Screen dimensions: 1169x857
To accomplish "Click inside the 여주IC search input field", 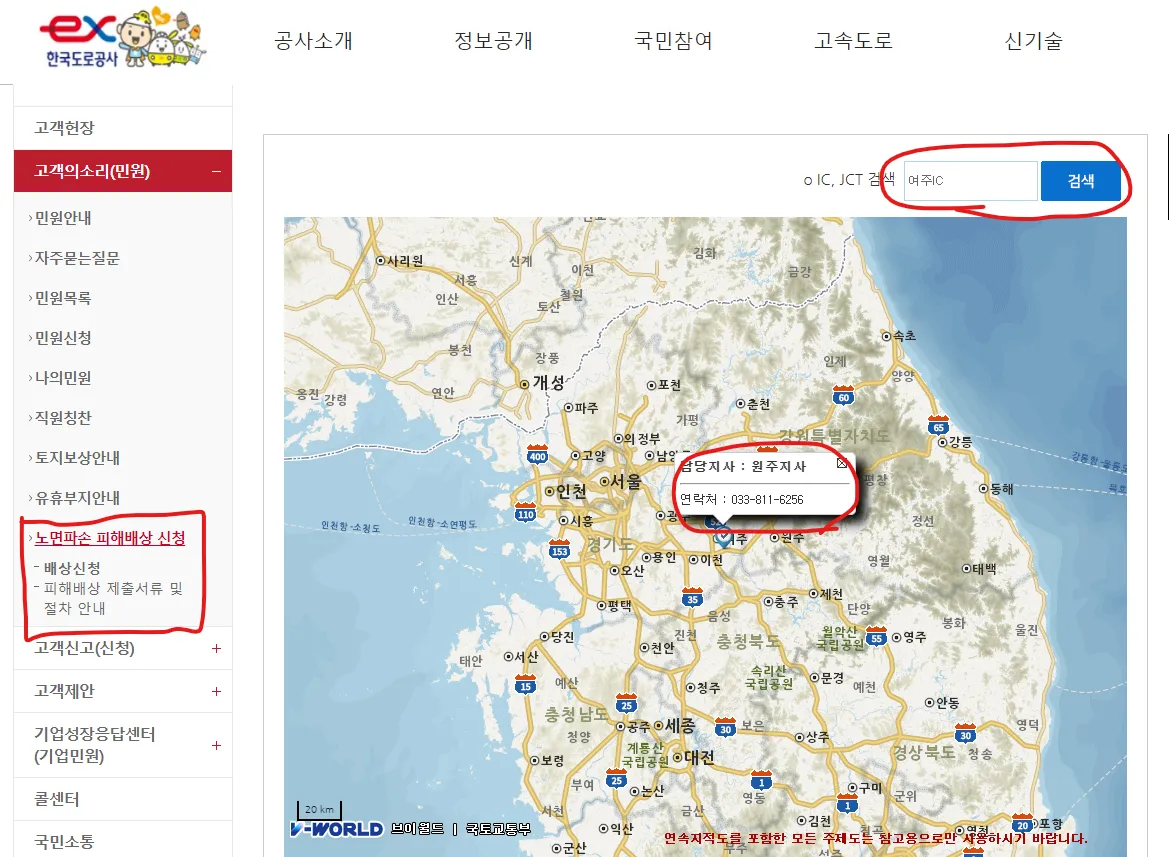I will pyautogui.click(x=970, y=180).
